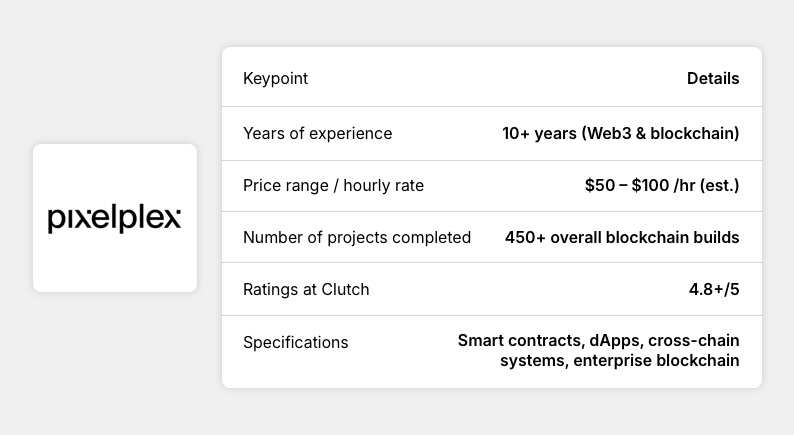Click the stylized x in pixelplex logo
The image size is (794, 435).
172,217
